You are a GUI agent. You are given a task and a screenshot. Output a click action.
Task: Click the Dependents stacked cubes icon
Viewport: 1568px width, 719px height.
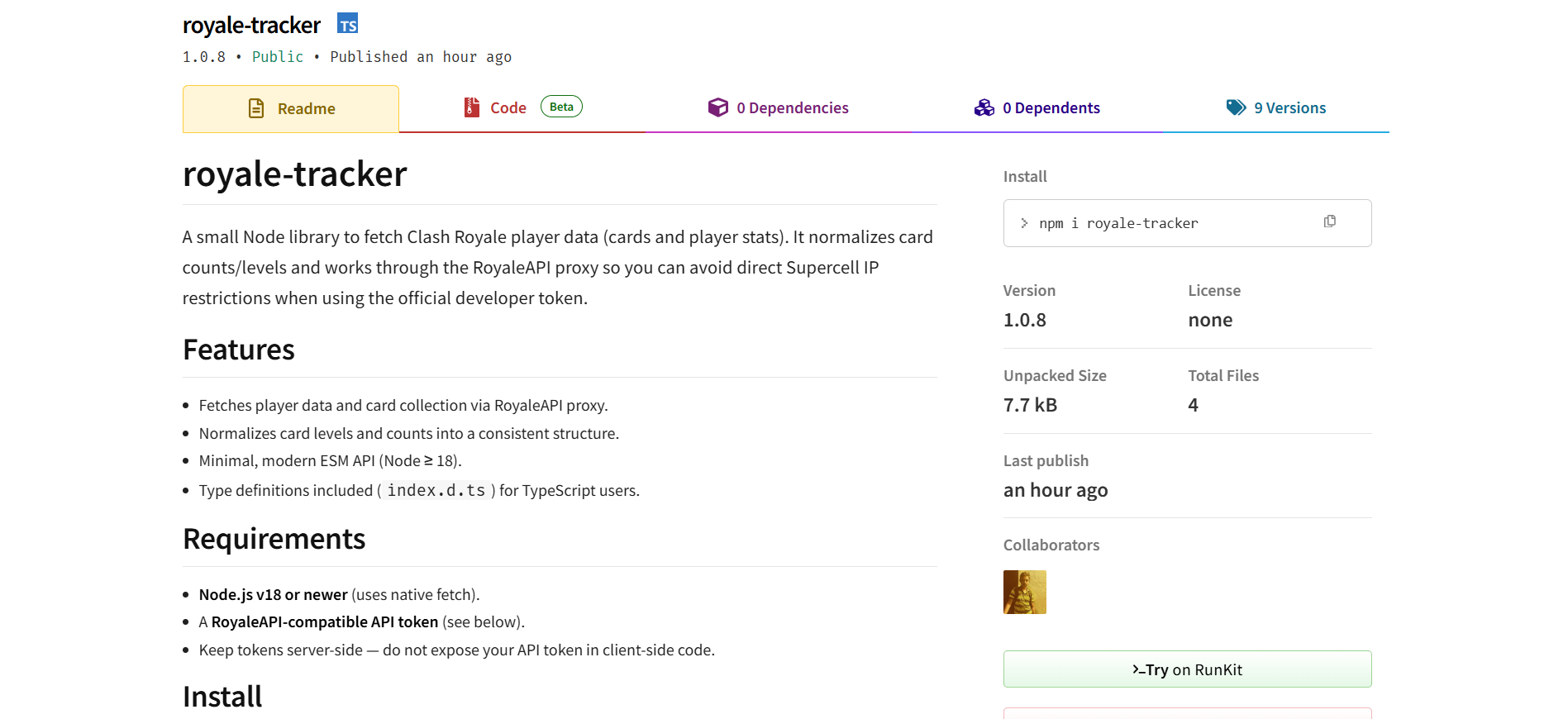[x=984, y=107]
